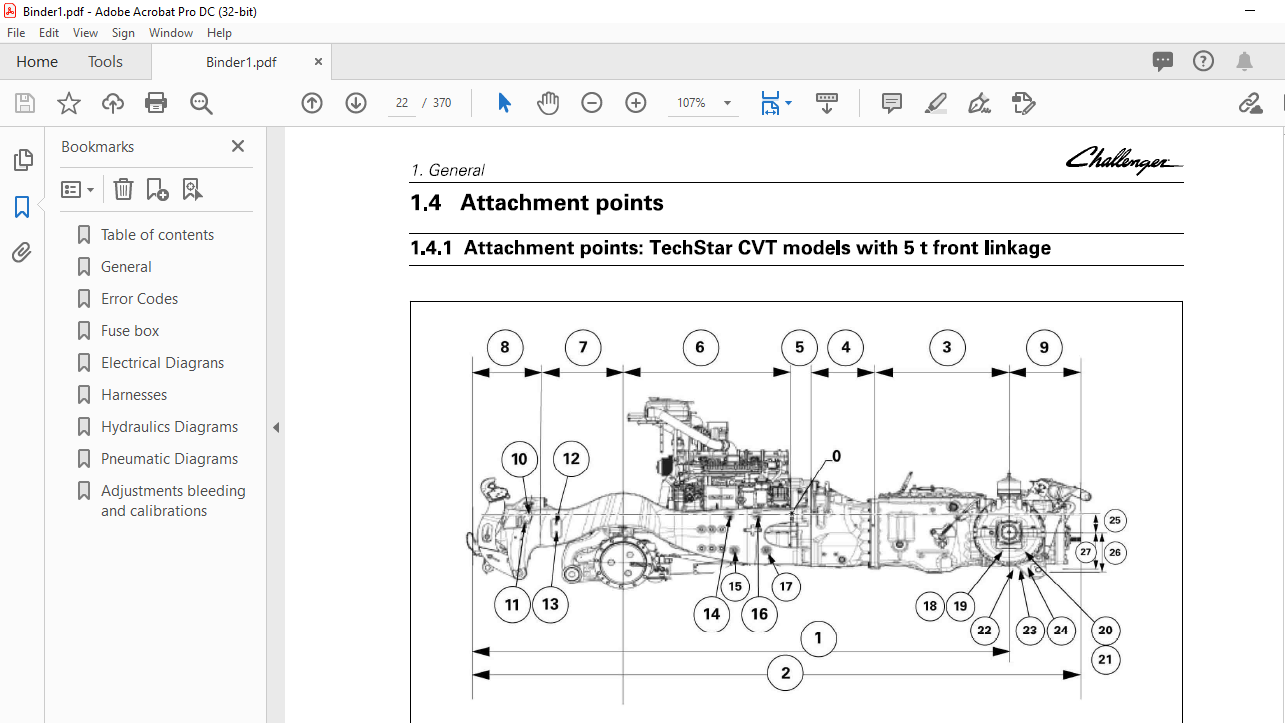Open the Fuse box bookmark
This screenshot has height=723, width=1285.
click(130, 331)
